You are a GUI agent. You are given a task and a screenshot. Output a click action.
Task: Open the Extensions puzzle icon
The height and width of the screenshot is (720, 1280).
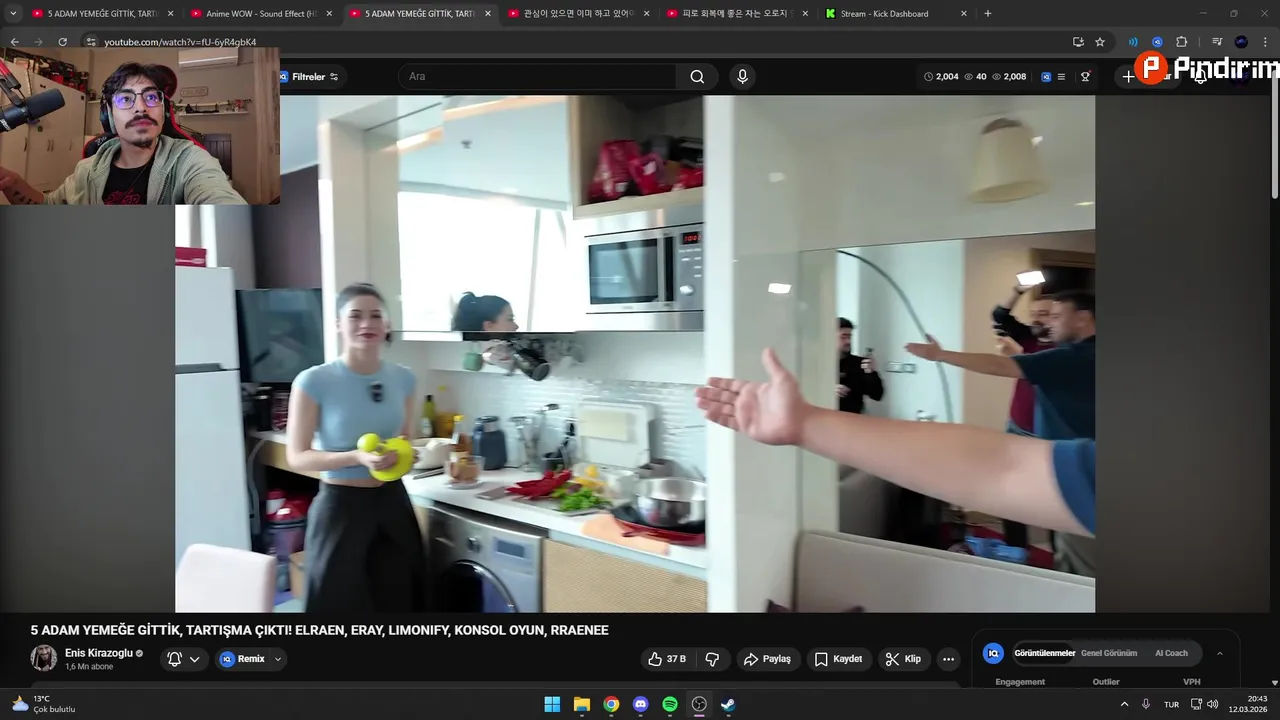[x=1181, y=42]
